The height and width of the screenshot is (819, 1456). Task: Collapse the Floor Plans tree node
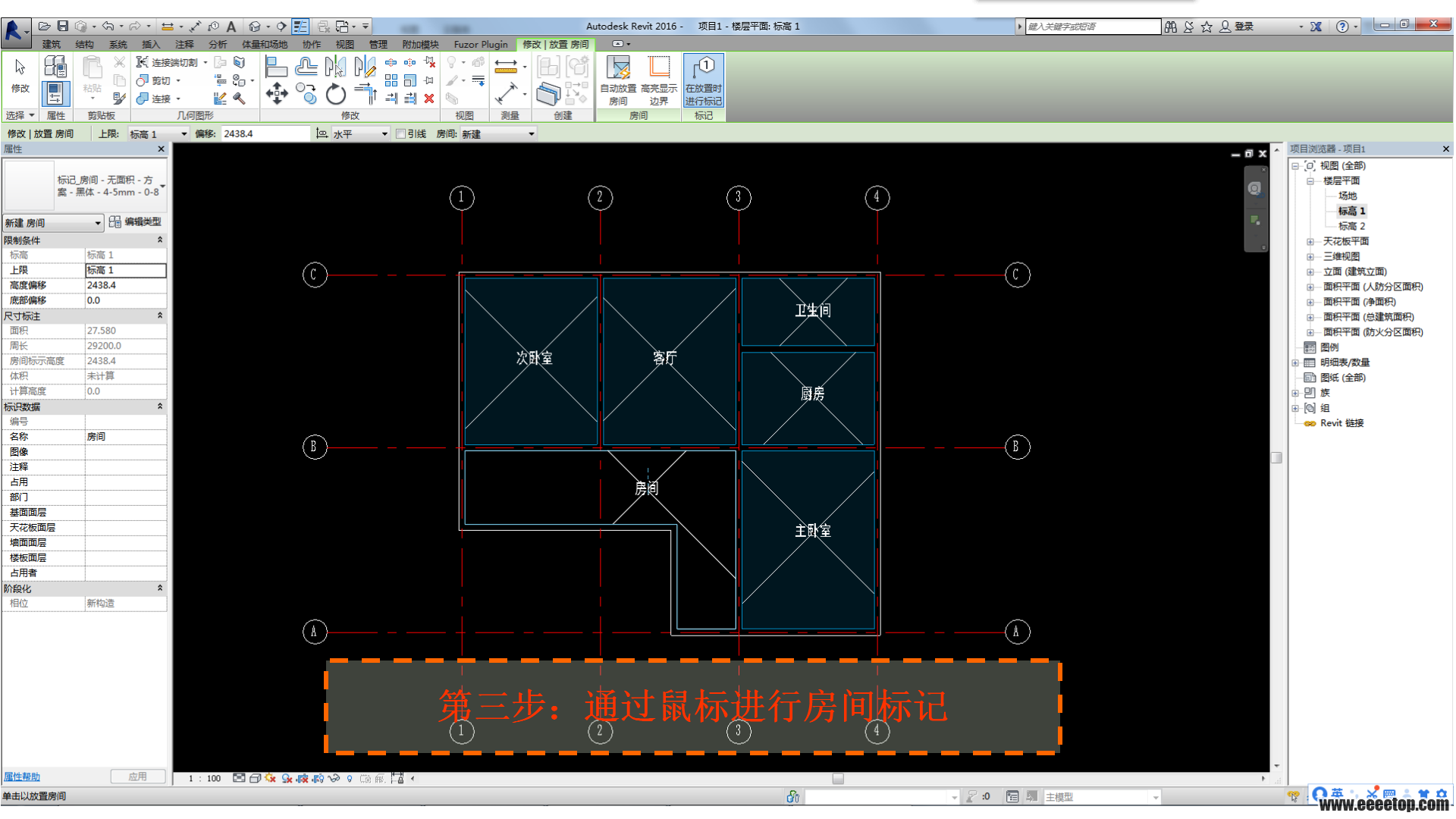[1310, 180]
